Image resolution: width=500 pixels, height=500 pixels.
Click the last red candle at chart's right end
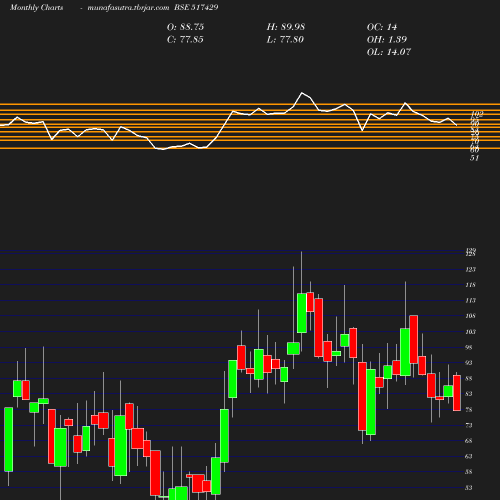tap(457, 393)
